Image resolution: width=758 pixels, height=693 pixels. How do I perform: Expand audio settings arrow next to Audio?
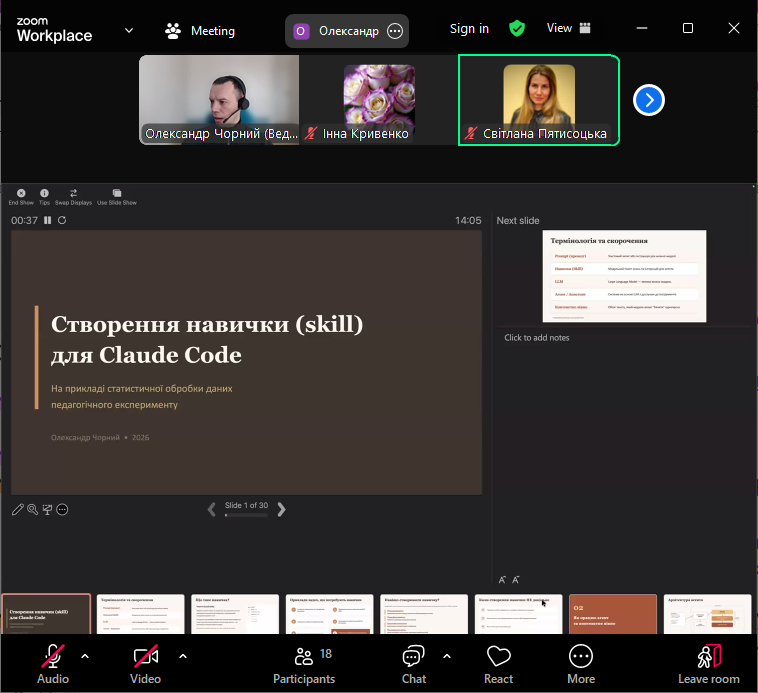pyautogui.click(x=85, y=656)
